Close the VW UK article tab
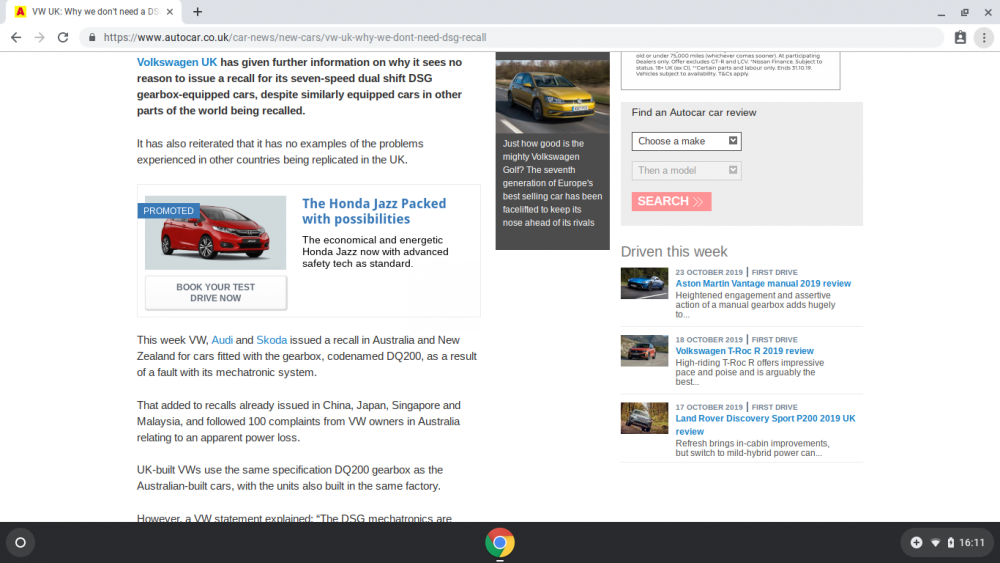The height and width of the screenshot is (563, 1000). 170,11
